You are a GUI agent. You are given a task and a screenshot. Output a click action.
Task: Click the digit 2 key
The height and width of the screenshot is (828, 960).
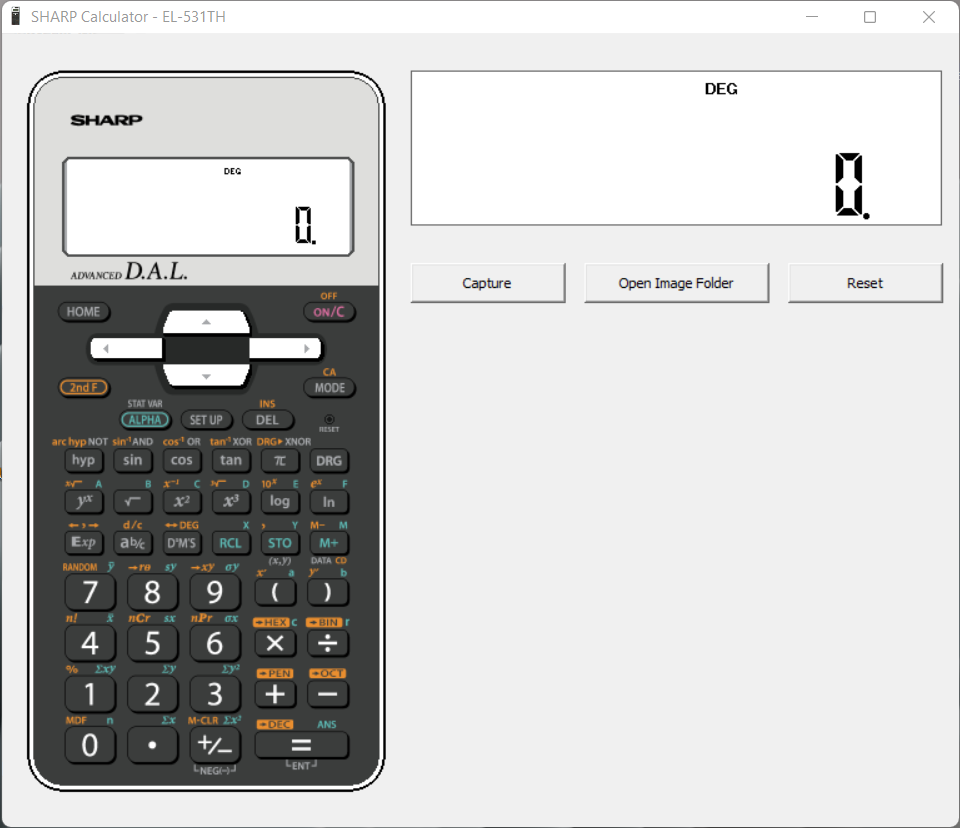point(152,694)
